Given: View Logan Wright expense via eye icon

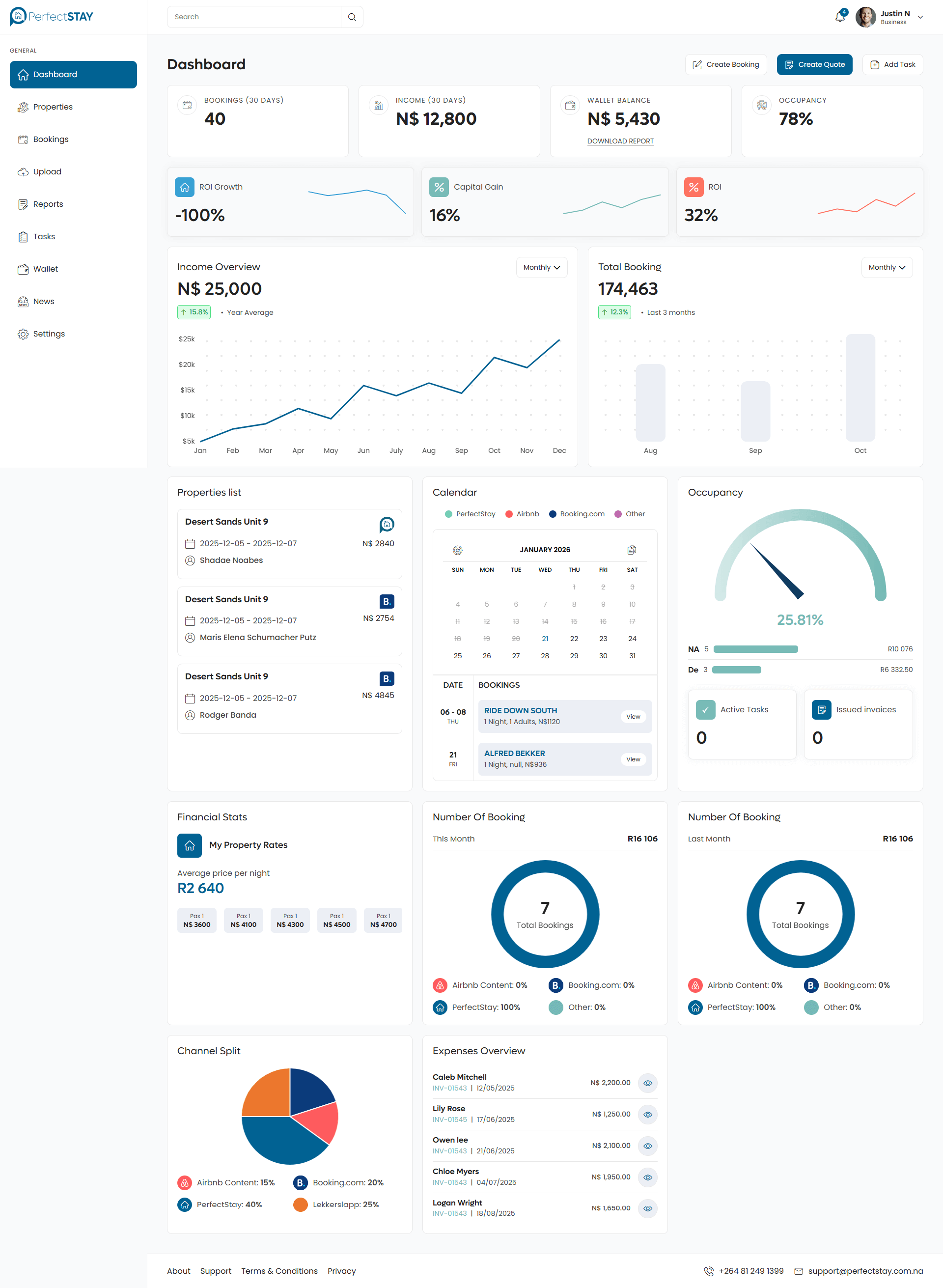Looking at the screenshot, I should click(x=647, y=1208).
